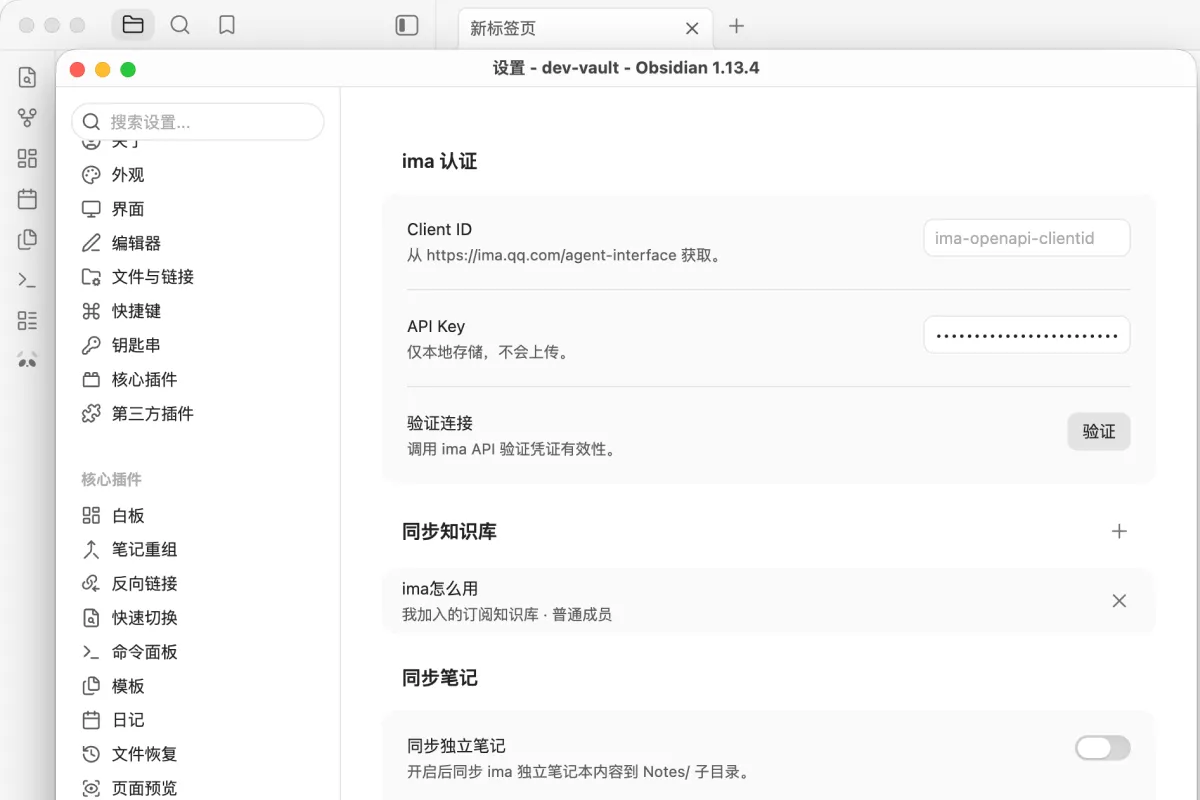Open graph view ribbon icon

coord(27,118)
